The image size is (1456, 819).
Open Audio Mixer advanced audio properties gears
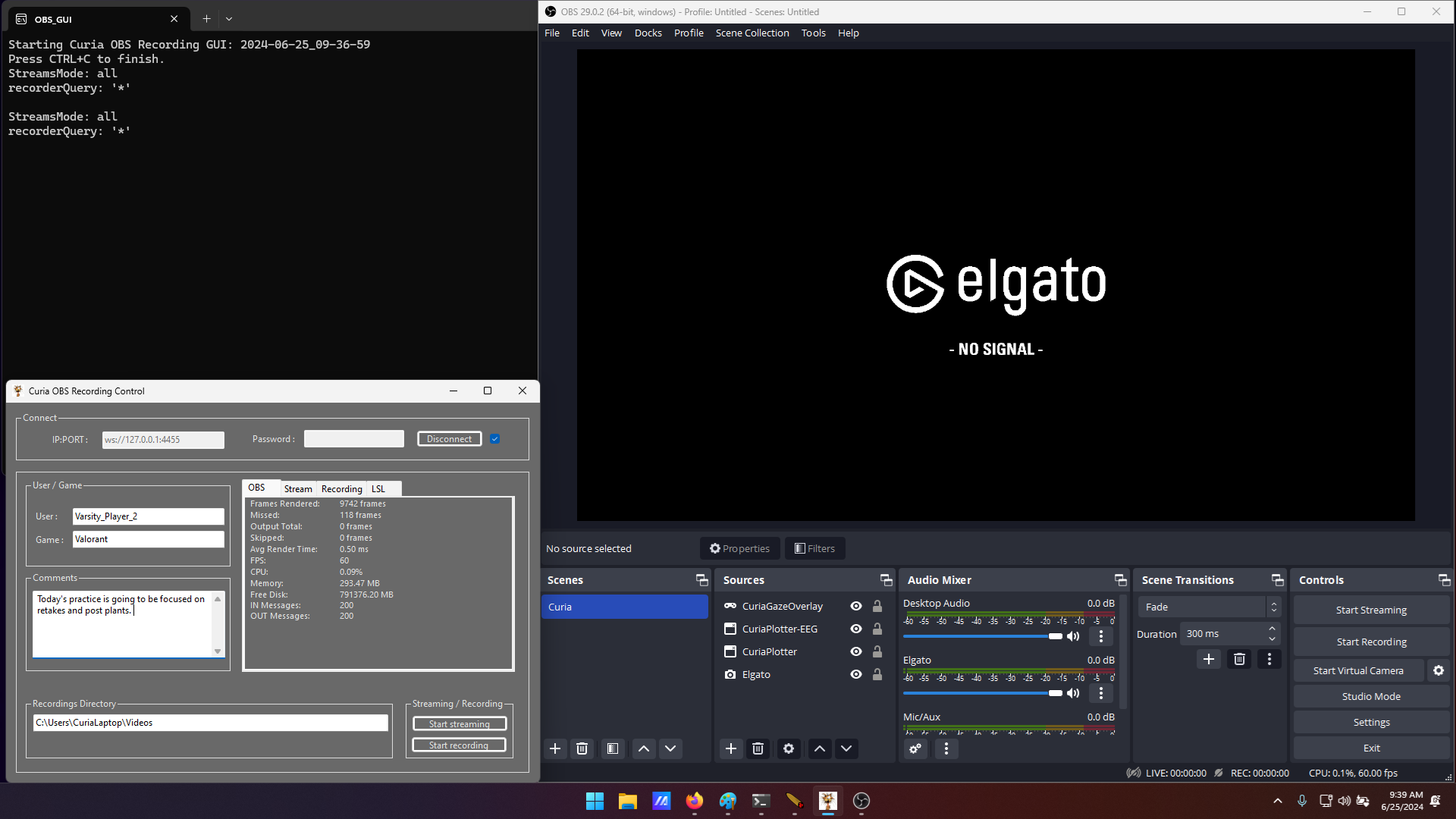point(915,748)
